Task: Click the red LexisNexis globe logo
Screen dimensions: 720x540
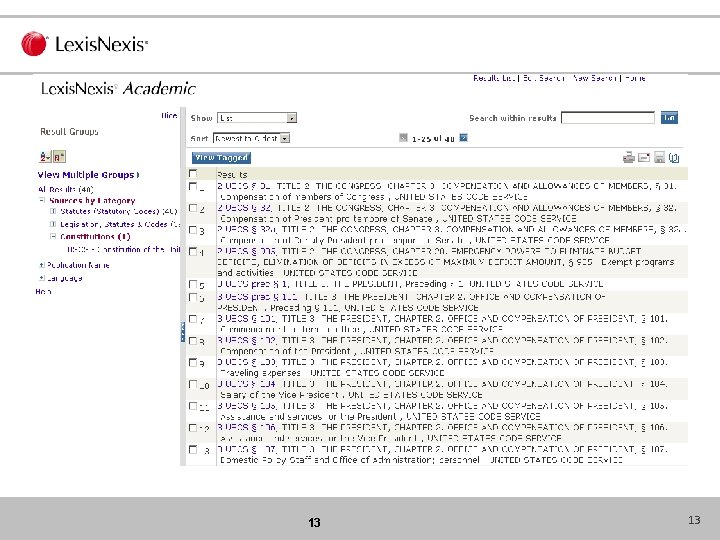Action: click(x=34, y=44)
